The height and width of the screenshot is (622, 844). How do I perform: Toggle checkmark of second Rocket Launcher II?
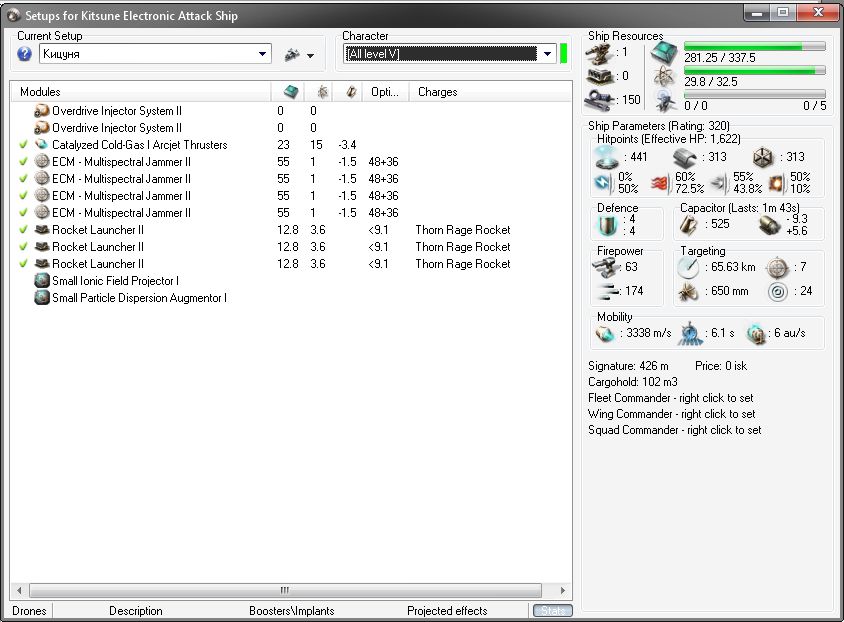(23, 246)
